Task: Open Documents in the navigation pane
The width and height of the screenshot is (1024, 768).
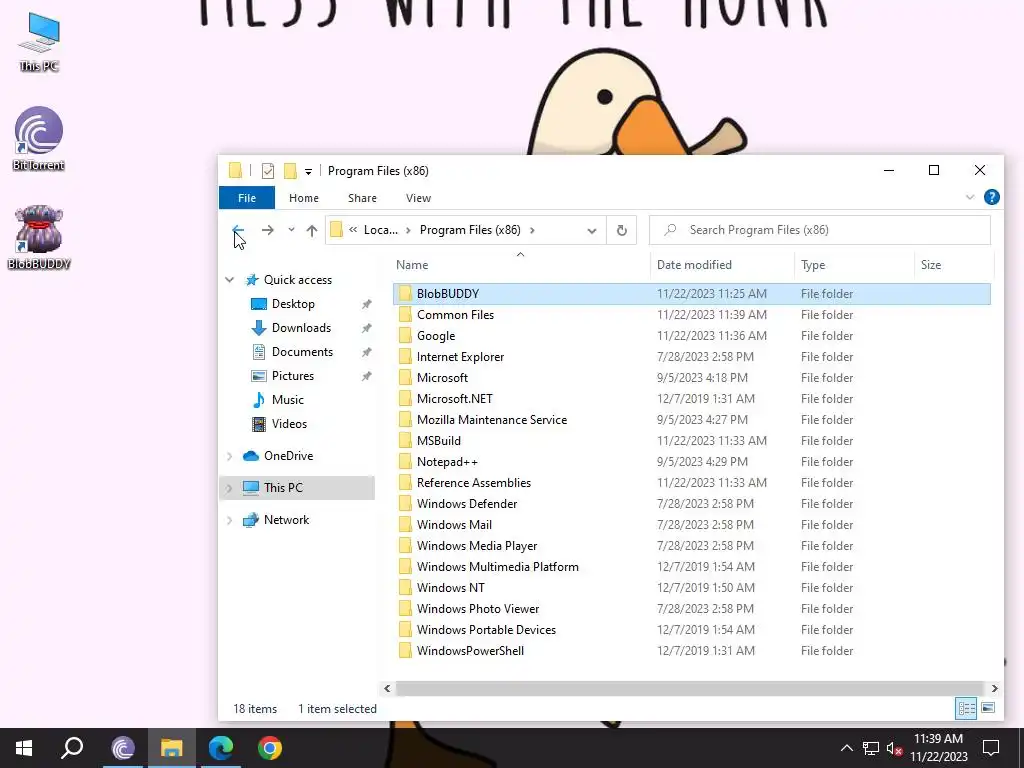Action: pos(302,352)
